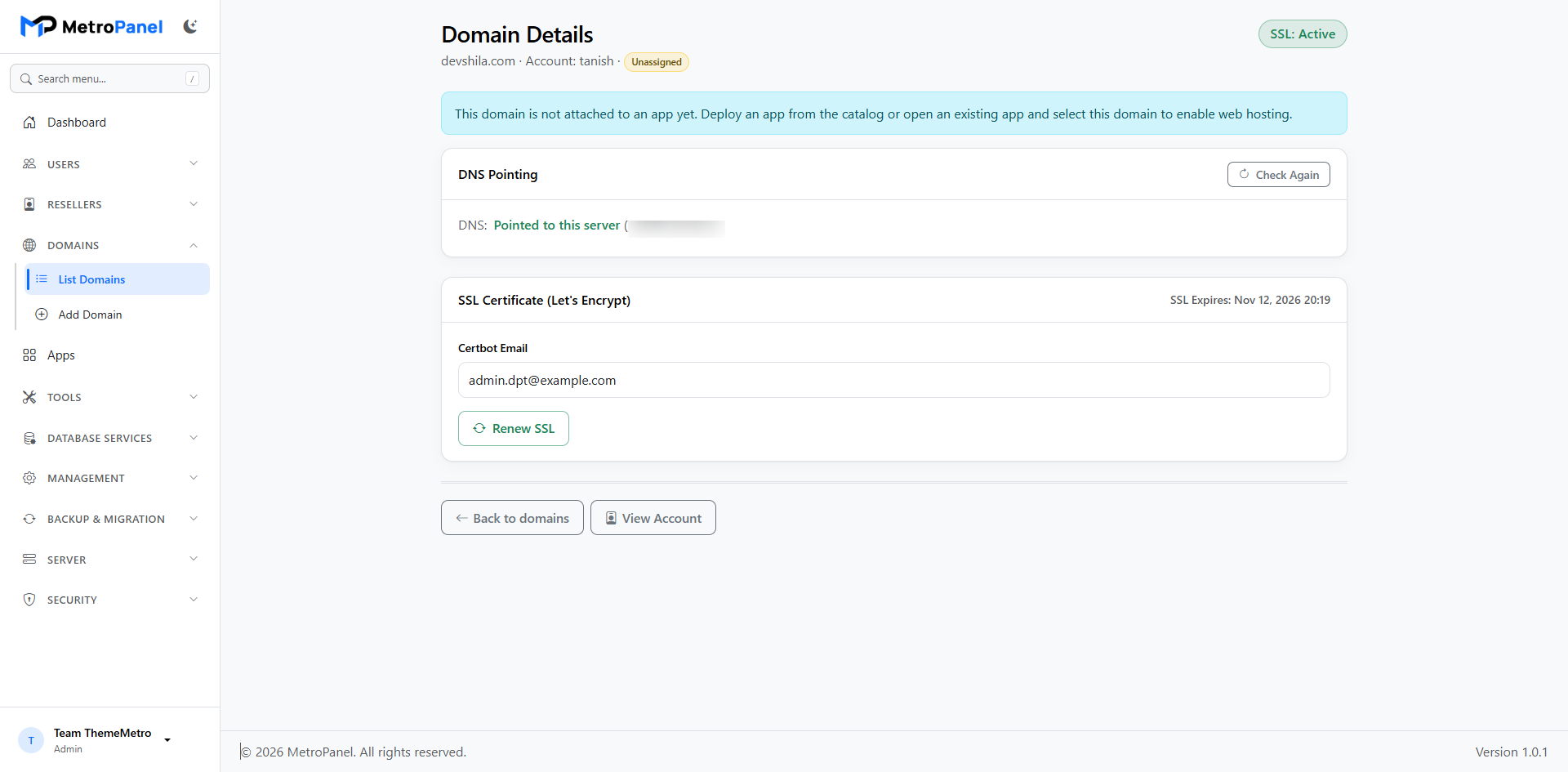The image size is (1568, 772).
Task: Click 'Pointed to this server' text
Action: 557,225
